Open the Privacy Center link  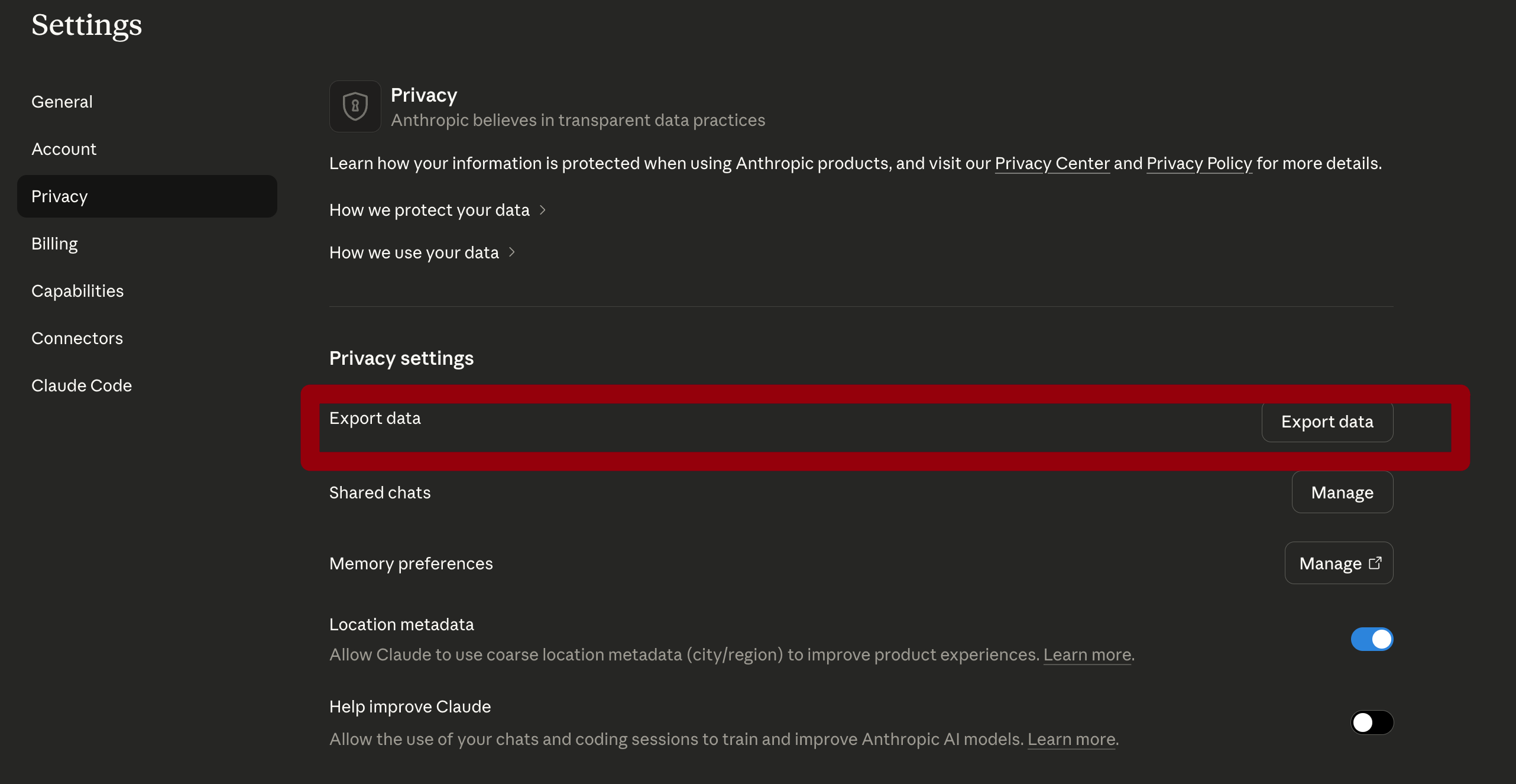tap(1052, 163)
